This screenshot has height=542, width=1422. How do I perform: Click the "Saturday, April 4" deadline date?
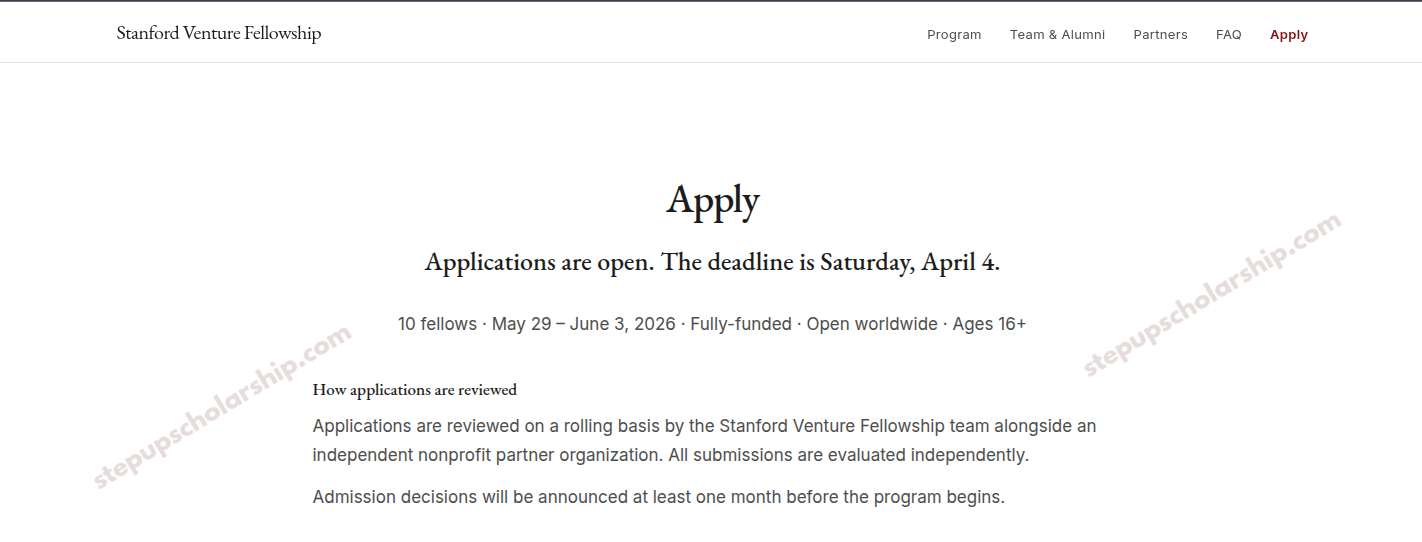coord(908,262)
